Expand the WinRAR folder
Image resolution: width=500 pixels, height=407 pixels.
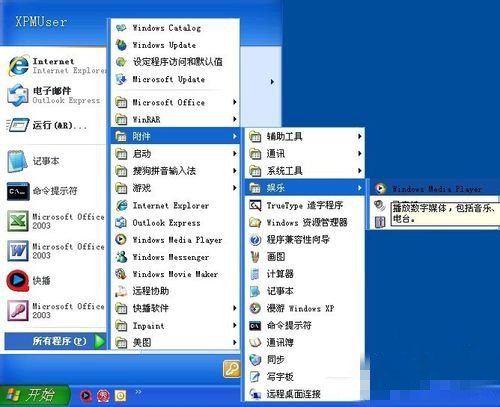(175, 119)
